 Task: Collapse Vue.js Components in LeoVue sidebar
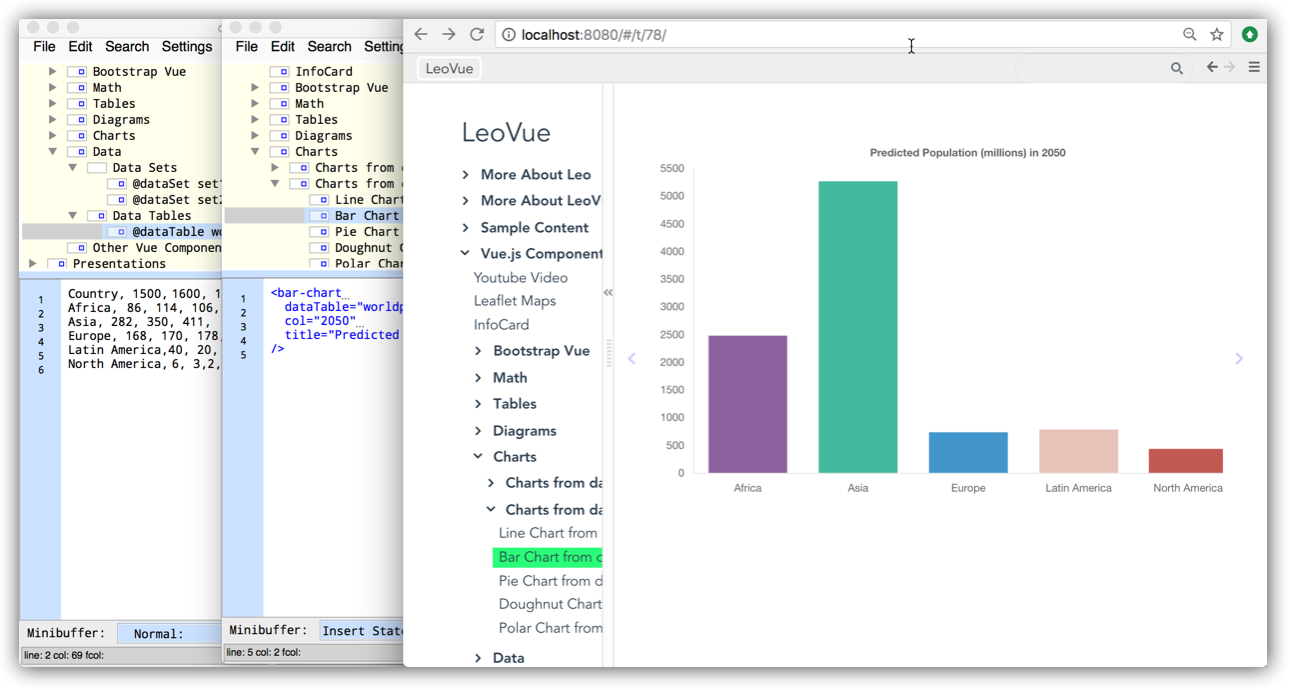click(465, 254)
